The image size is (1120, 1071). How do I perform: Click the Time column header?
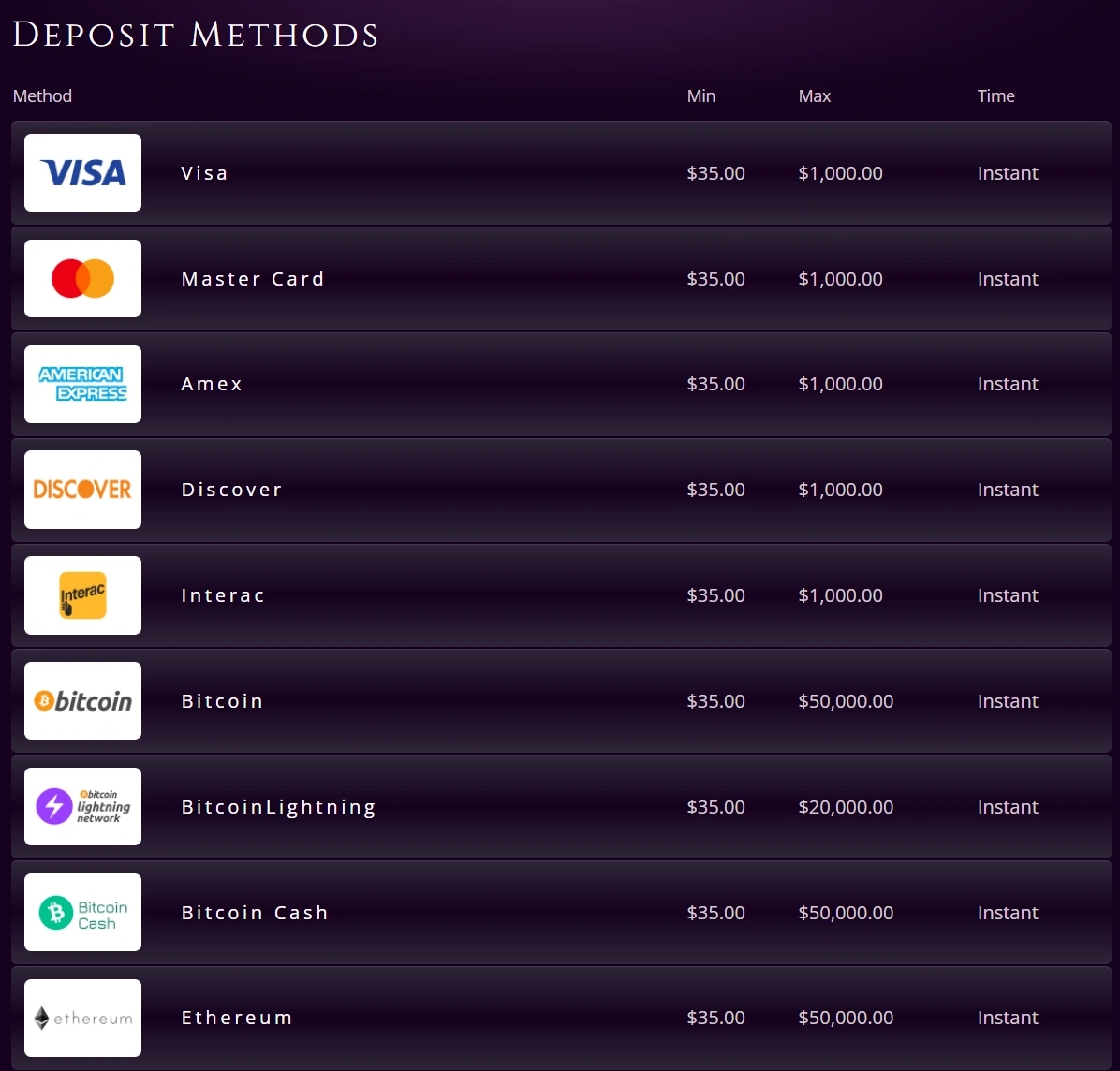point(995,96)
